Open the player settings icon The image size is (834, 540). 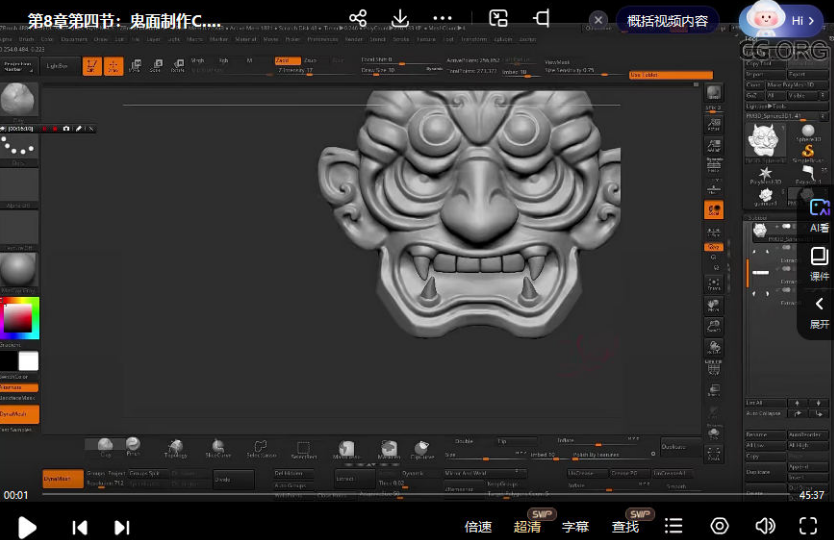click(720, 527)
